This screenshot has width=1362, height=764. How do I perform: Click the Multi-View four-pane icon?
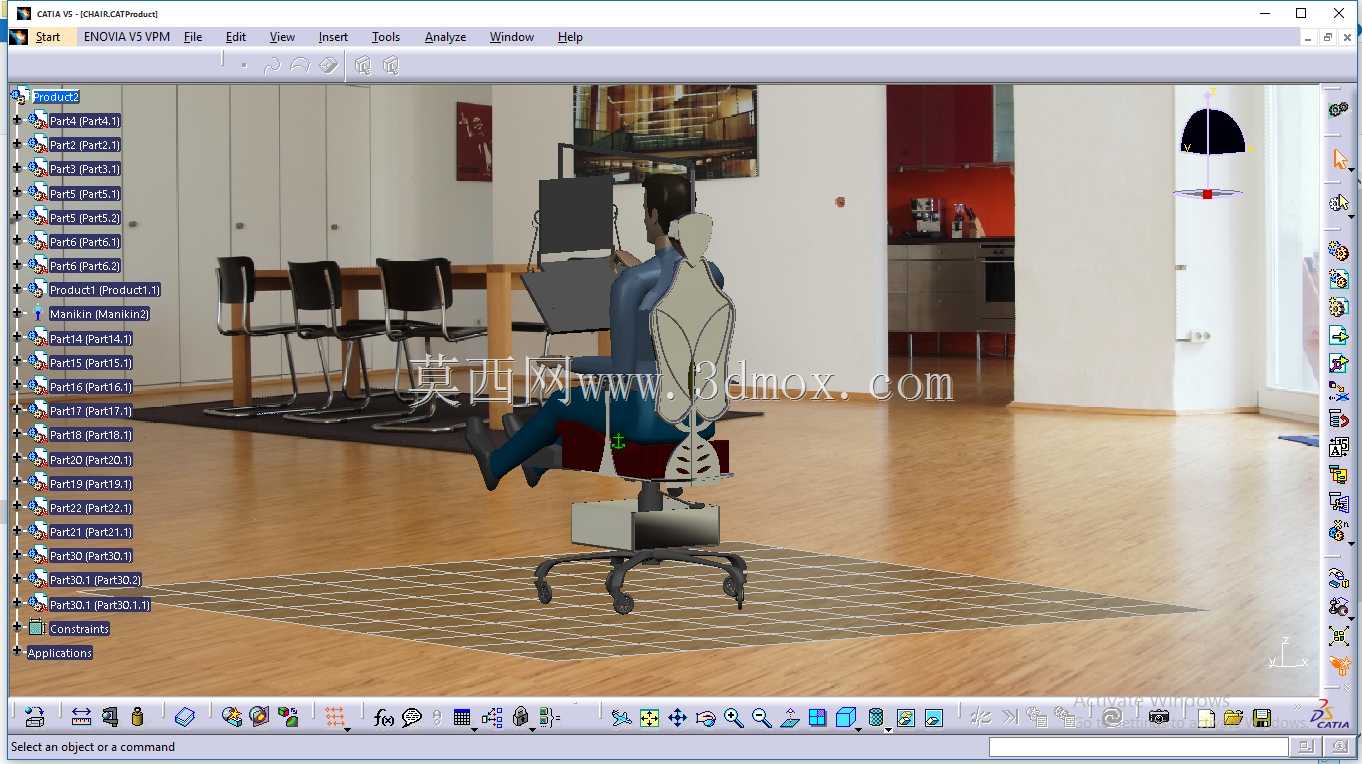(x=817, y=717)
